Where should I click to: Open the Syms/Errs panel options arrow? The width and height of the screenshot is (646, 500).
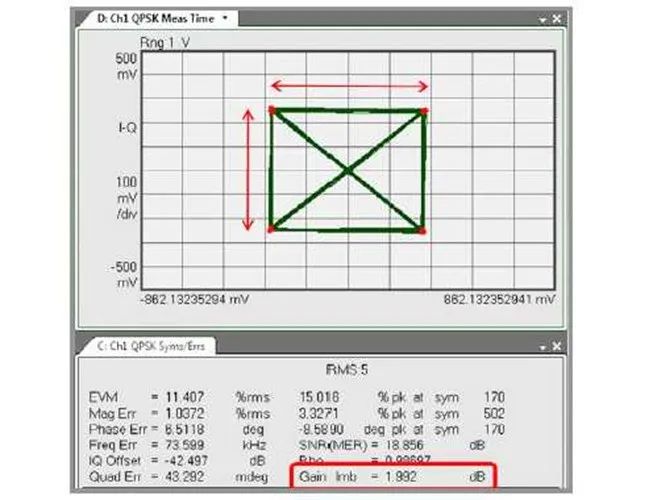[543, 345]
